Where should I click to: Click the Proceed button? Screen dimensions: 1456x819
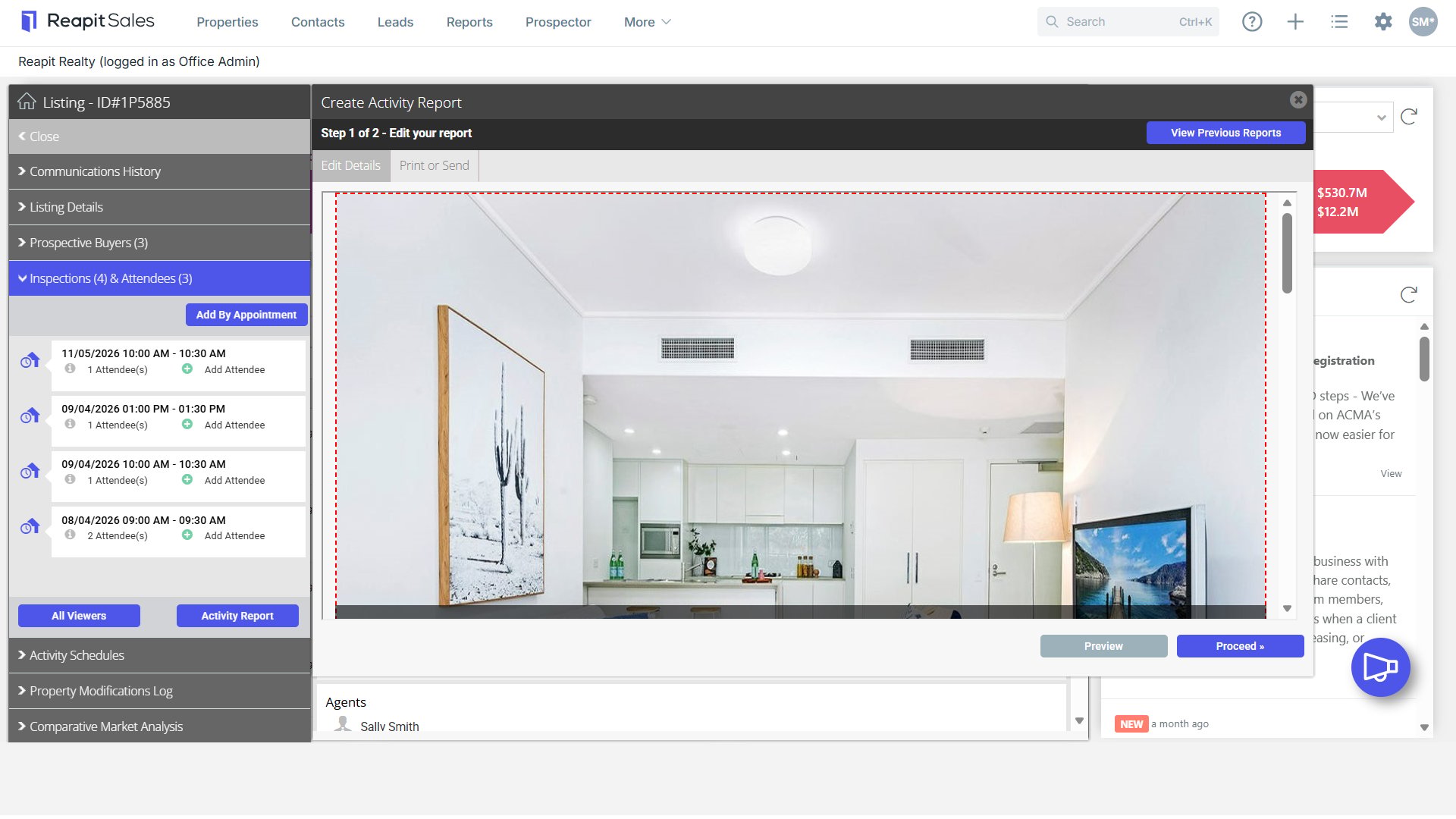coord(1240,646)
